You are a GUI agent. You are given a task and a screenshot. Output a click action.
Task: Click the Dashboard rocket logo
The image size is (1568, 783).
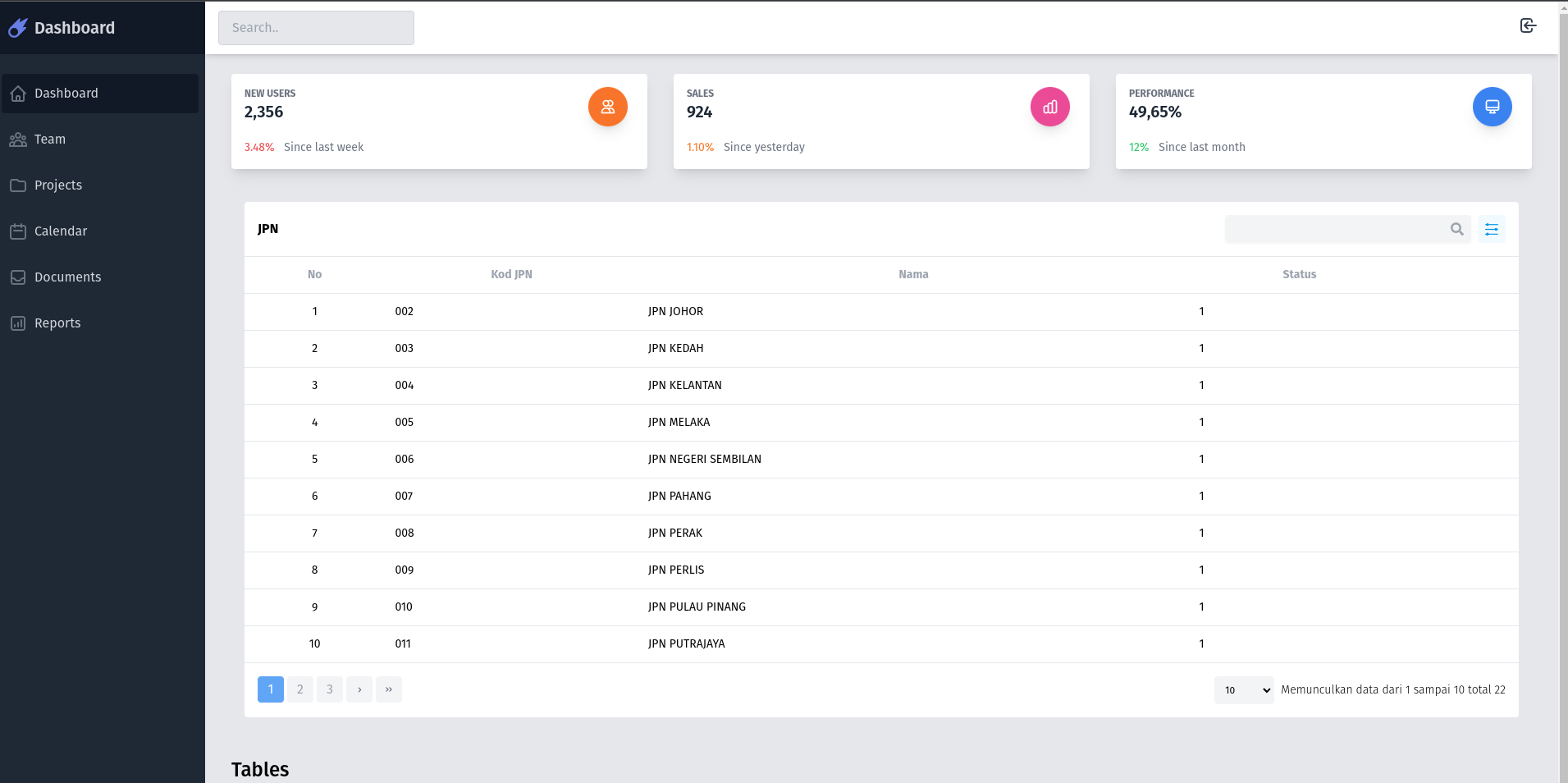18,28
